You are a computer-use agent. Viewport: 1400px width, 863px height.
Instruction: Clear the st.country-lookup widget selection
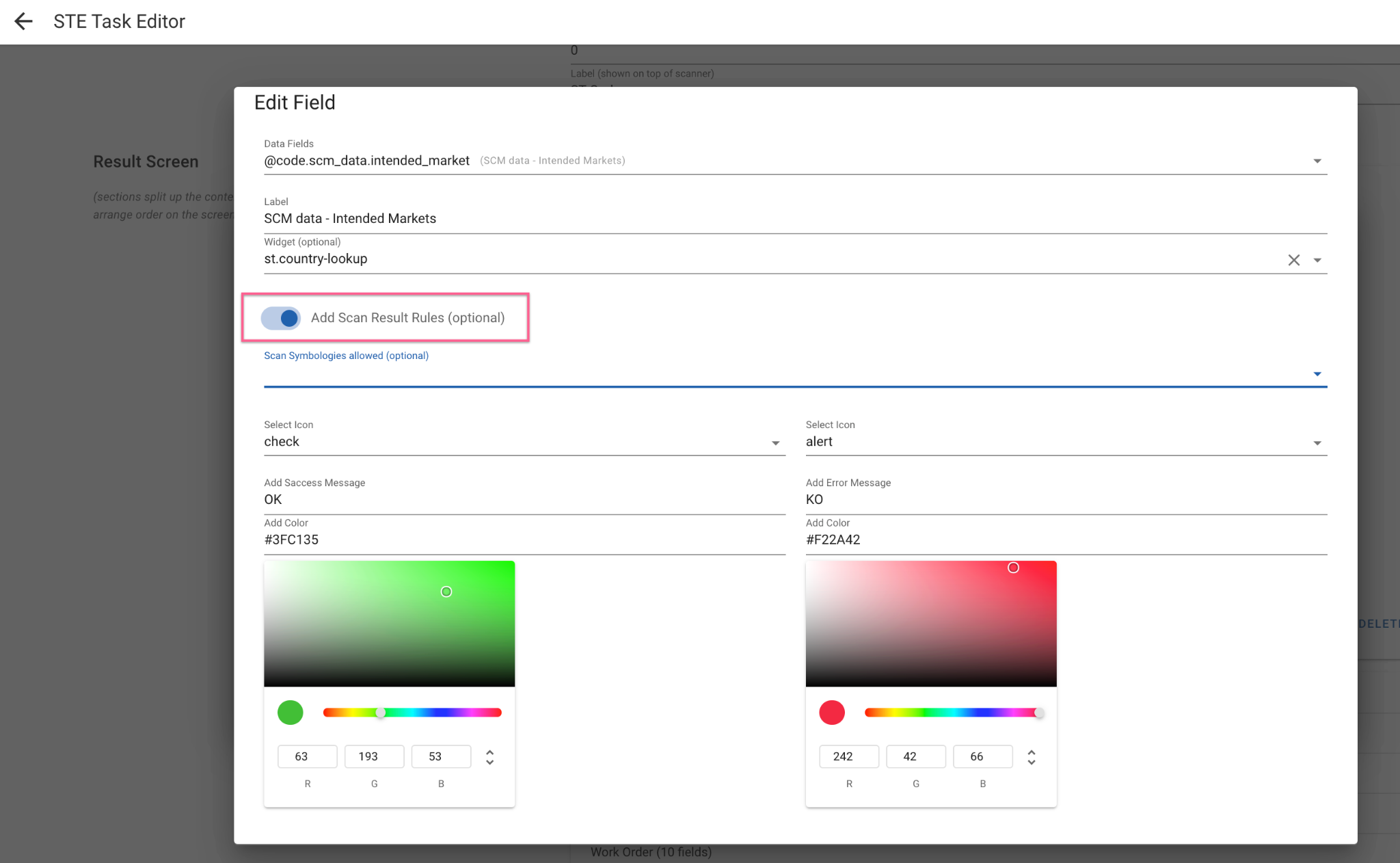click(x=1293, y=260)
